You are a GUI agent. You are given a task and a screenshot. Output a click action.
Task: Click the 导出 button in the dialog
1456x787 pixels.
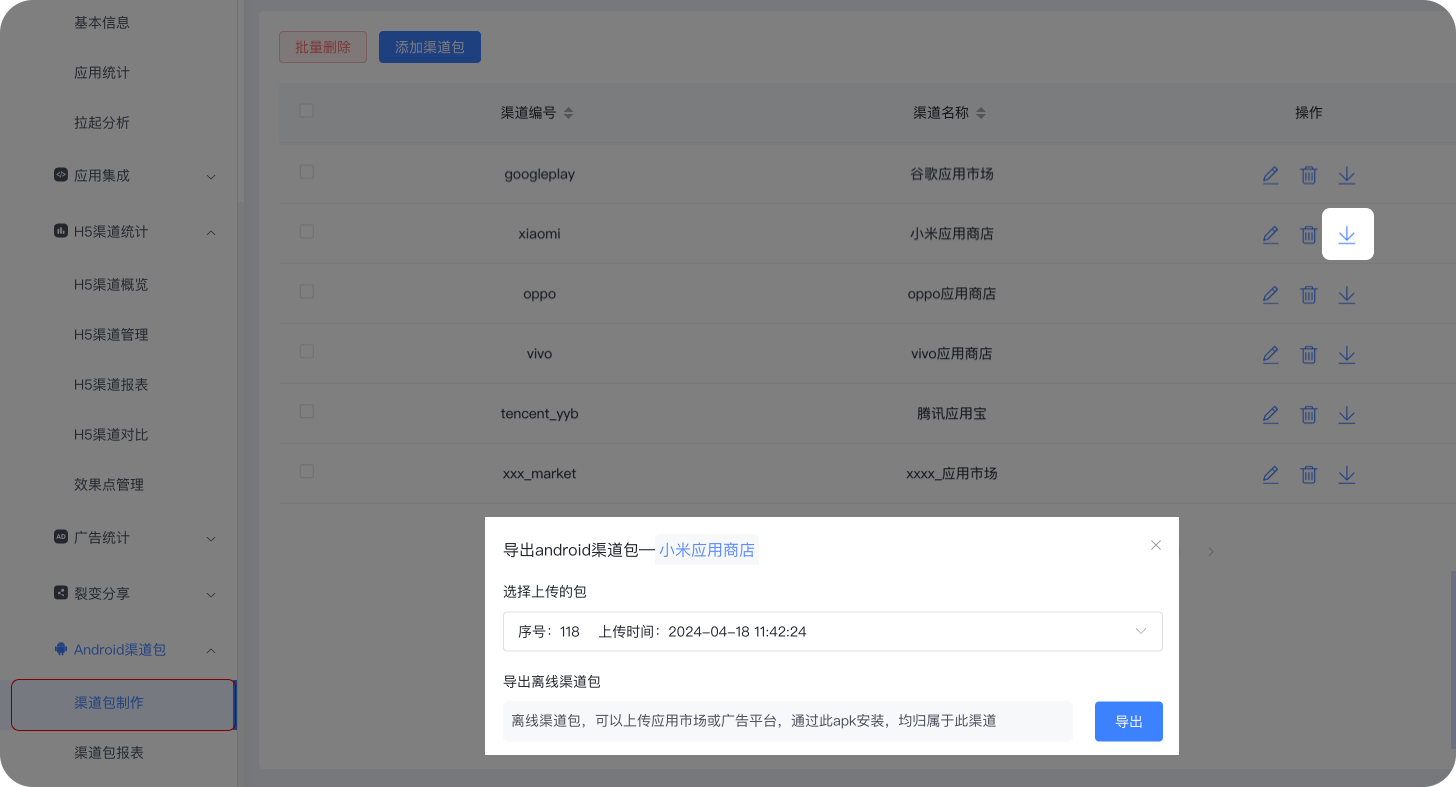pyautogui.click(x=1128, y=721)
